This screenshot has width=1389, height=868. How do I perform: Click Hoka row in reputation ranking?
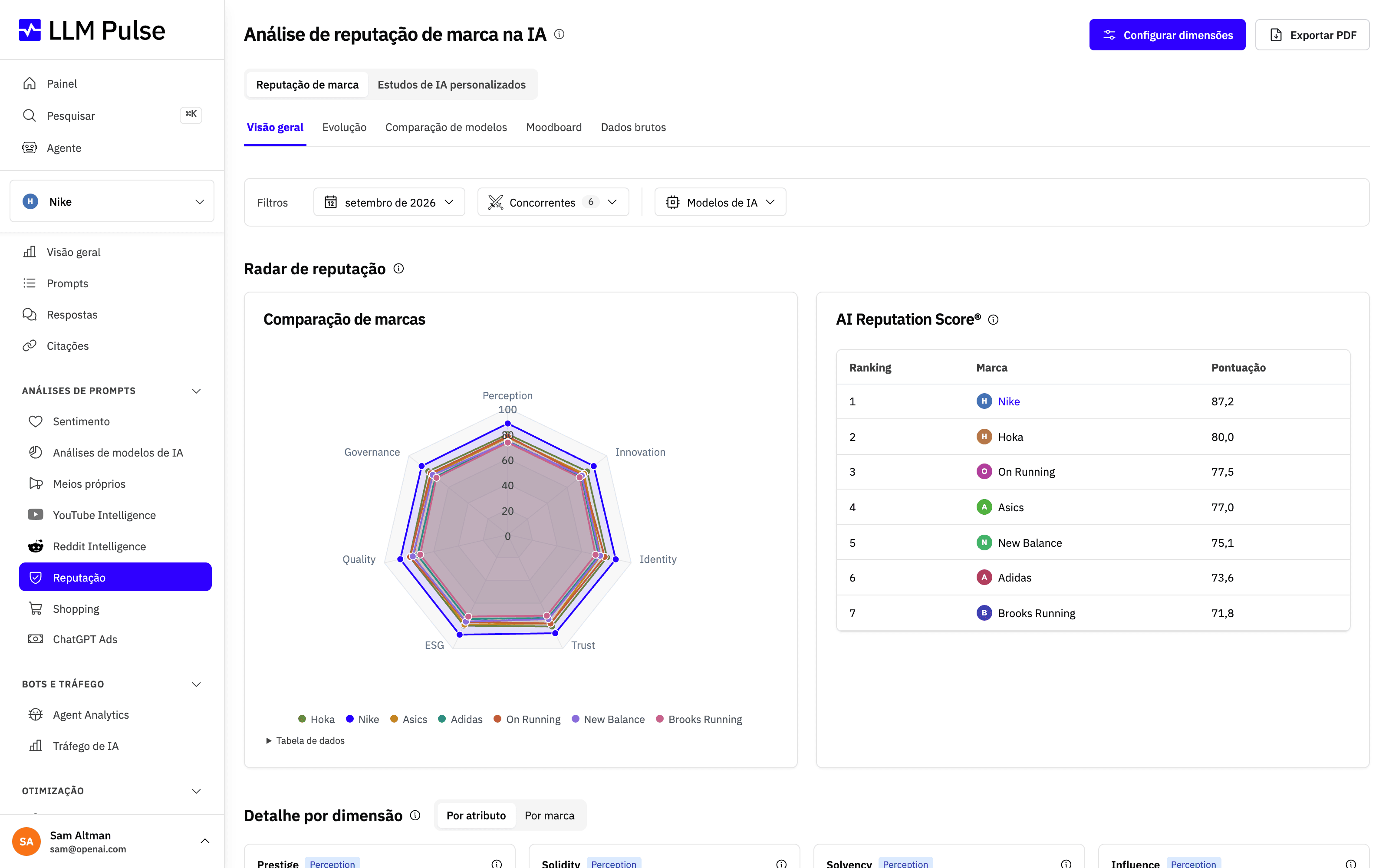[x=1093, y=437]
